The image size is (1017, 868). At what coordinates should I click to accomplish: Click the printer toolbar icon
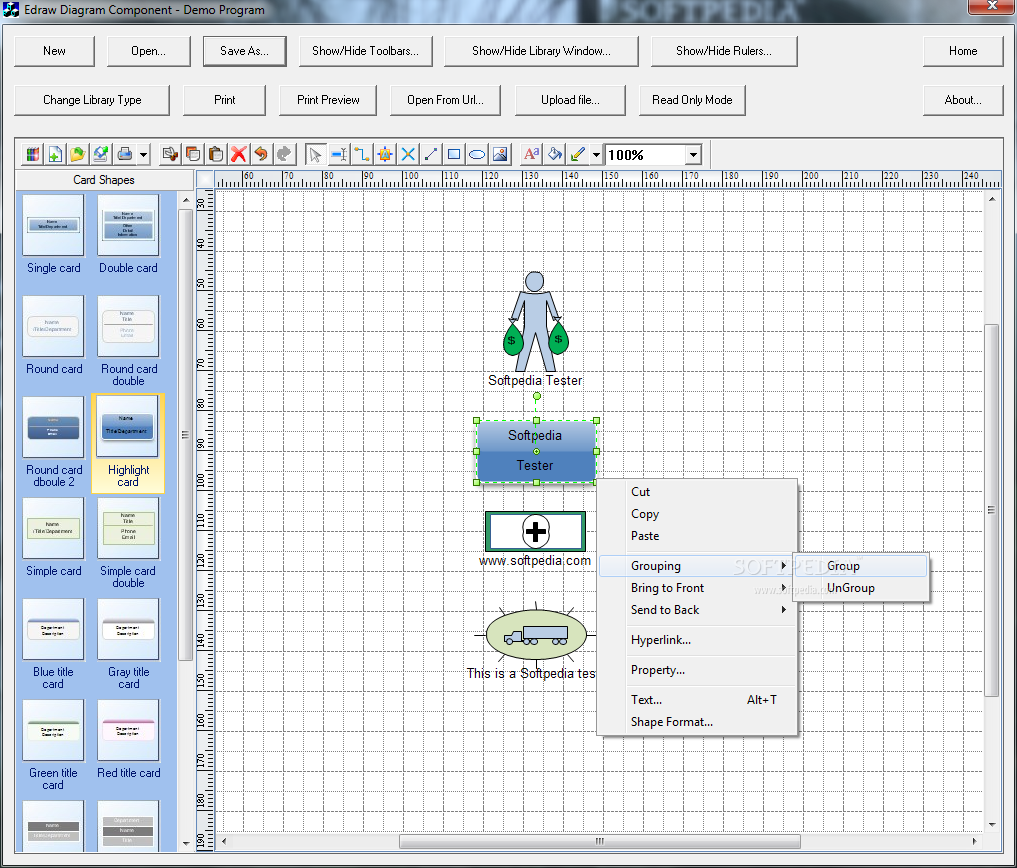(x=125, y=154)
